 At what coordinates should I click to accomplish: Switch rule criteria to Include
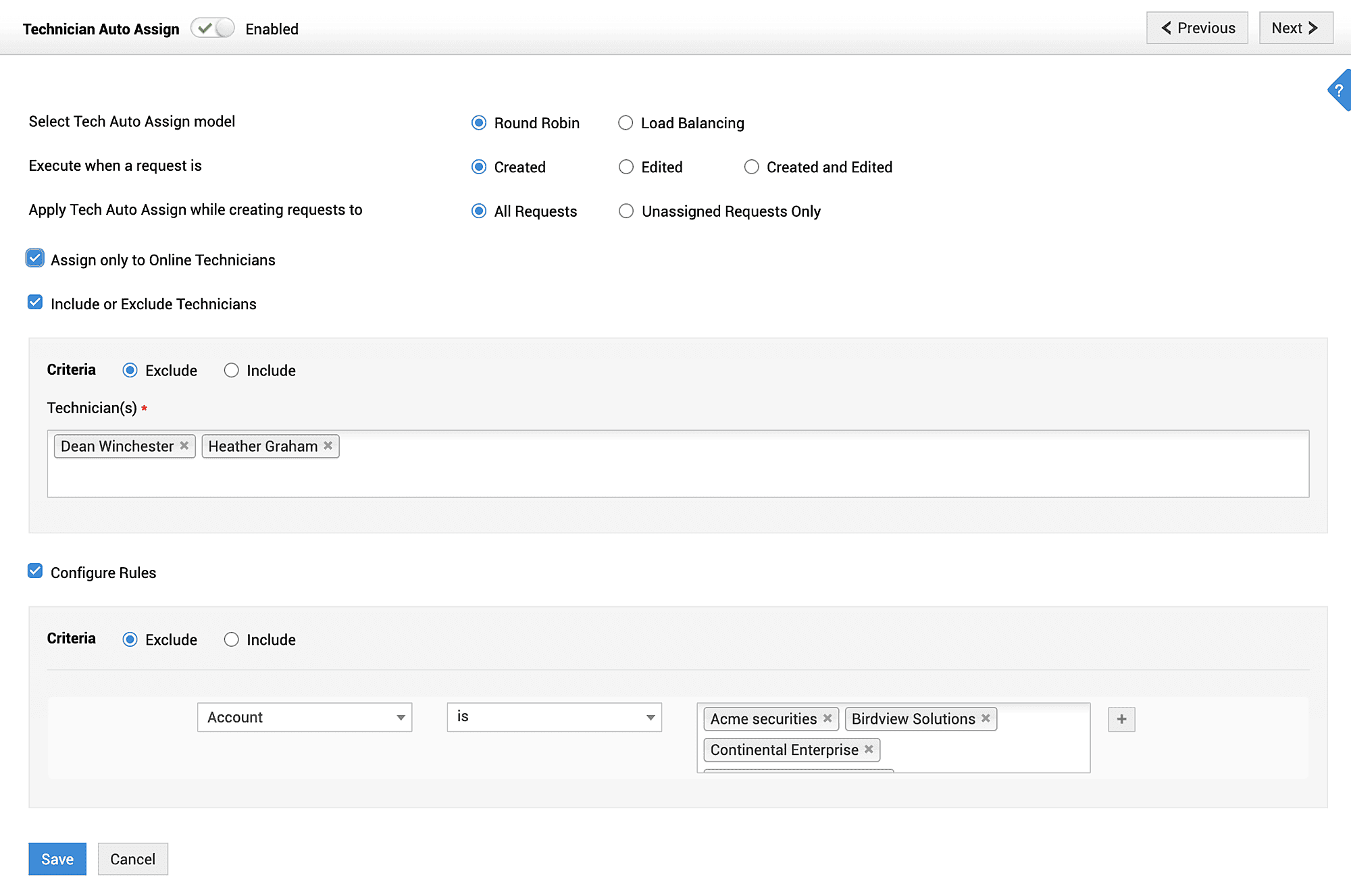click(x=232, y=639)
